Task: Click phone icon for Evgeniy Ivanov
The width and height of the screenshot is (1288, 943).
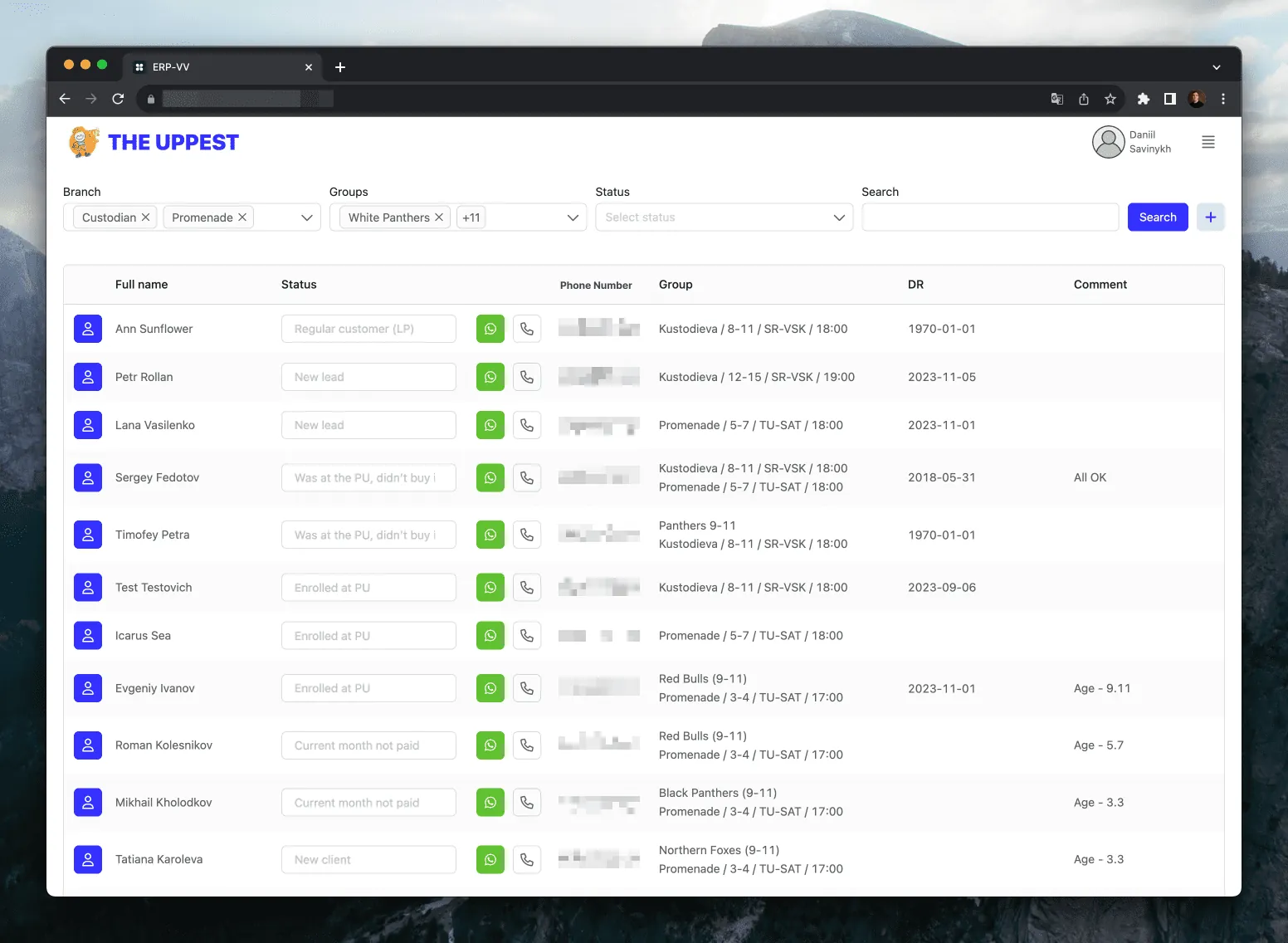Action: coord(527,688)
